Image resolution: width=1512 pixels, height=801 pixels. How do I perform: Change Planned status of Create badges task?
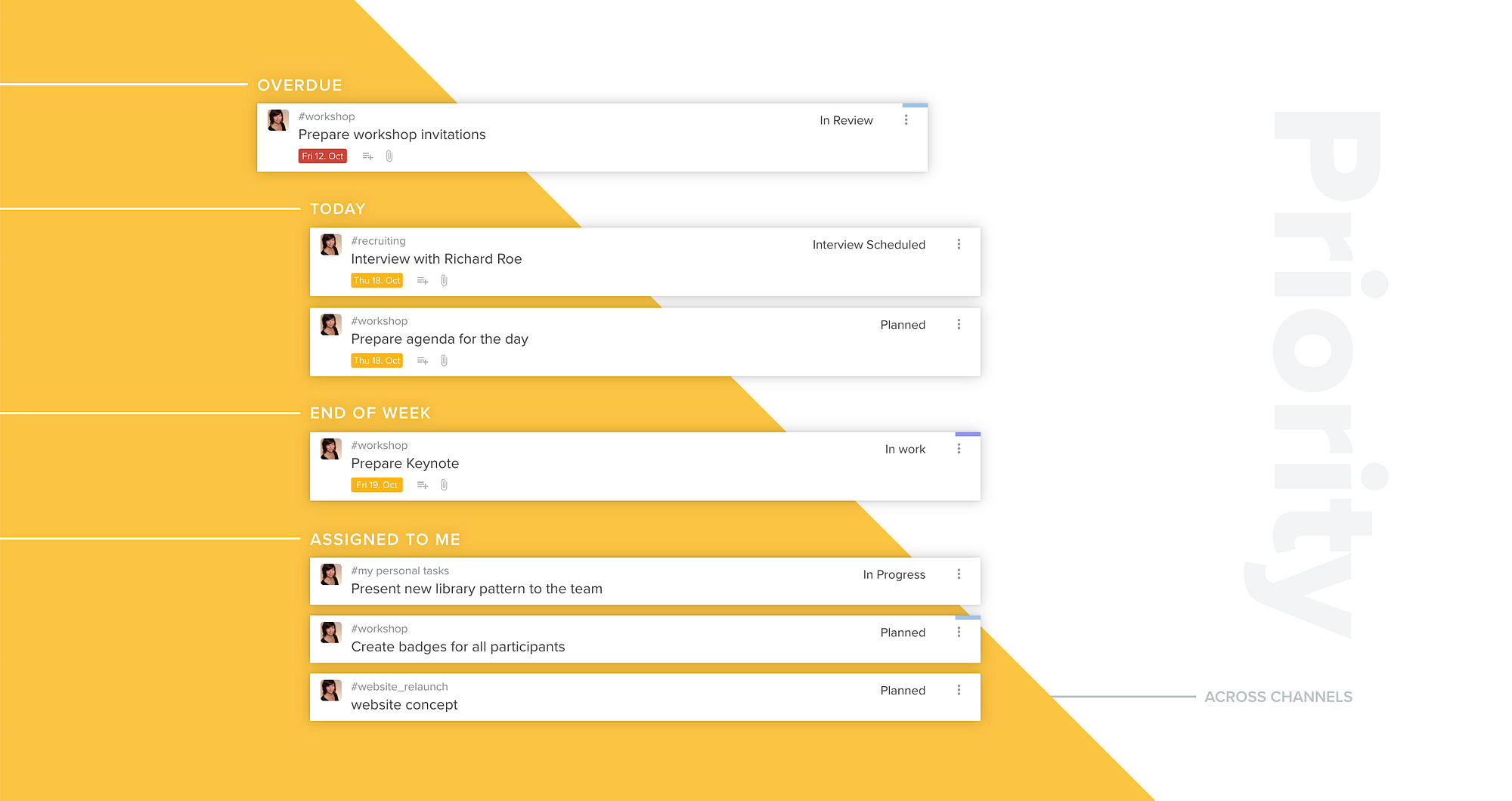click(x=903, y=632)
